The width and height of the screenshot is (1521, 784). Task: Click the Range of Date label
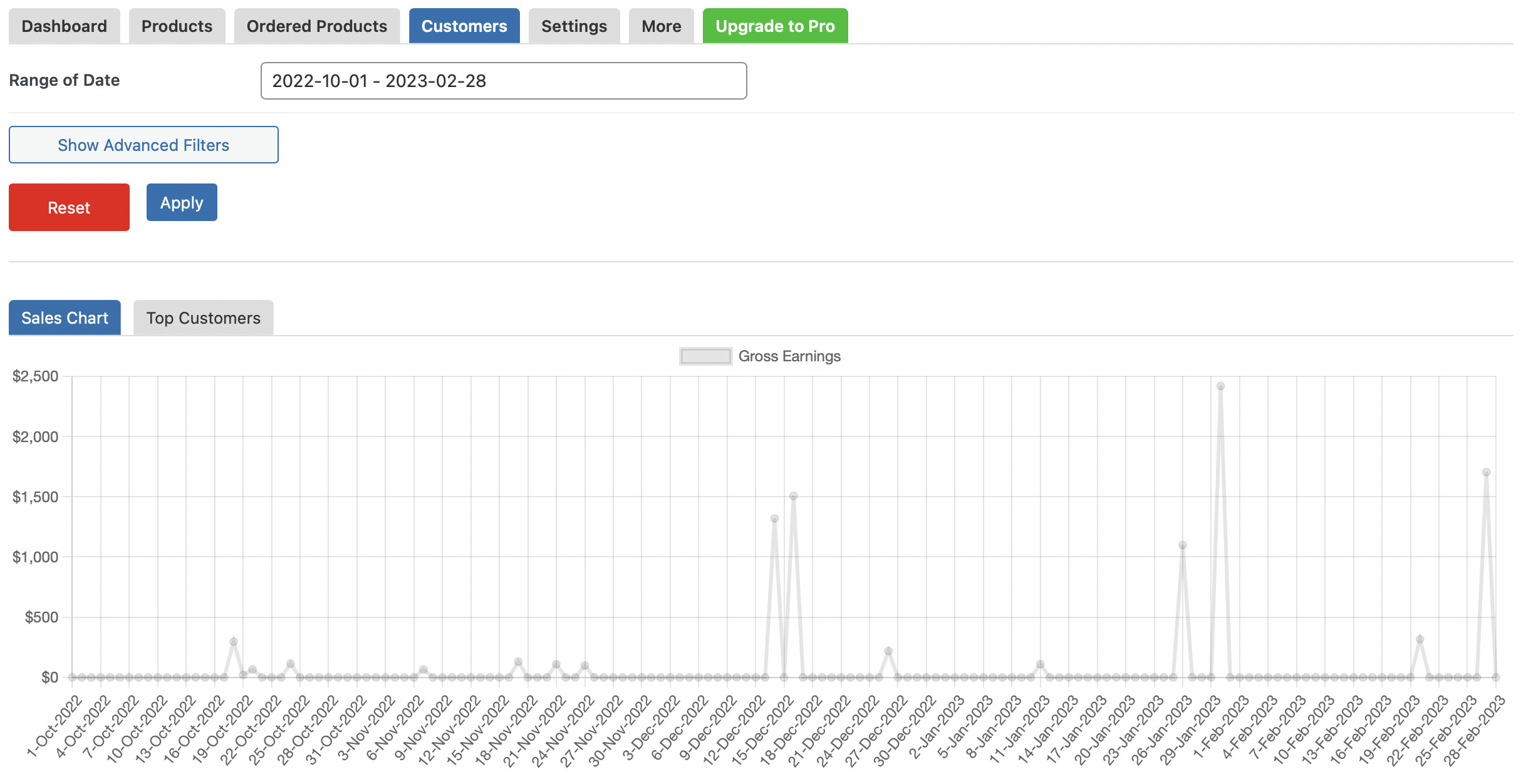[65, 80]
